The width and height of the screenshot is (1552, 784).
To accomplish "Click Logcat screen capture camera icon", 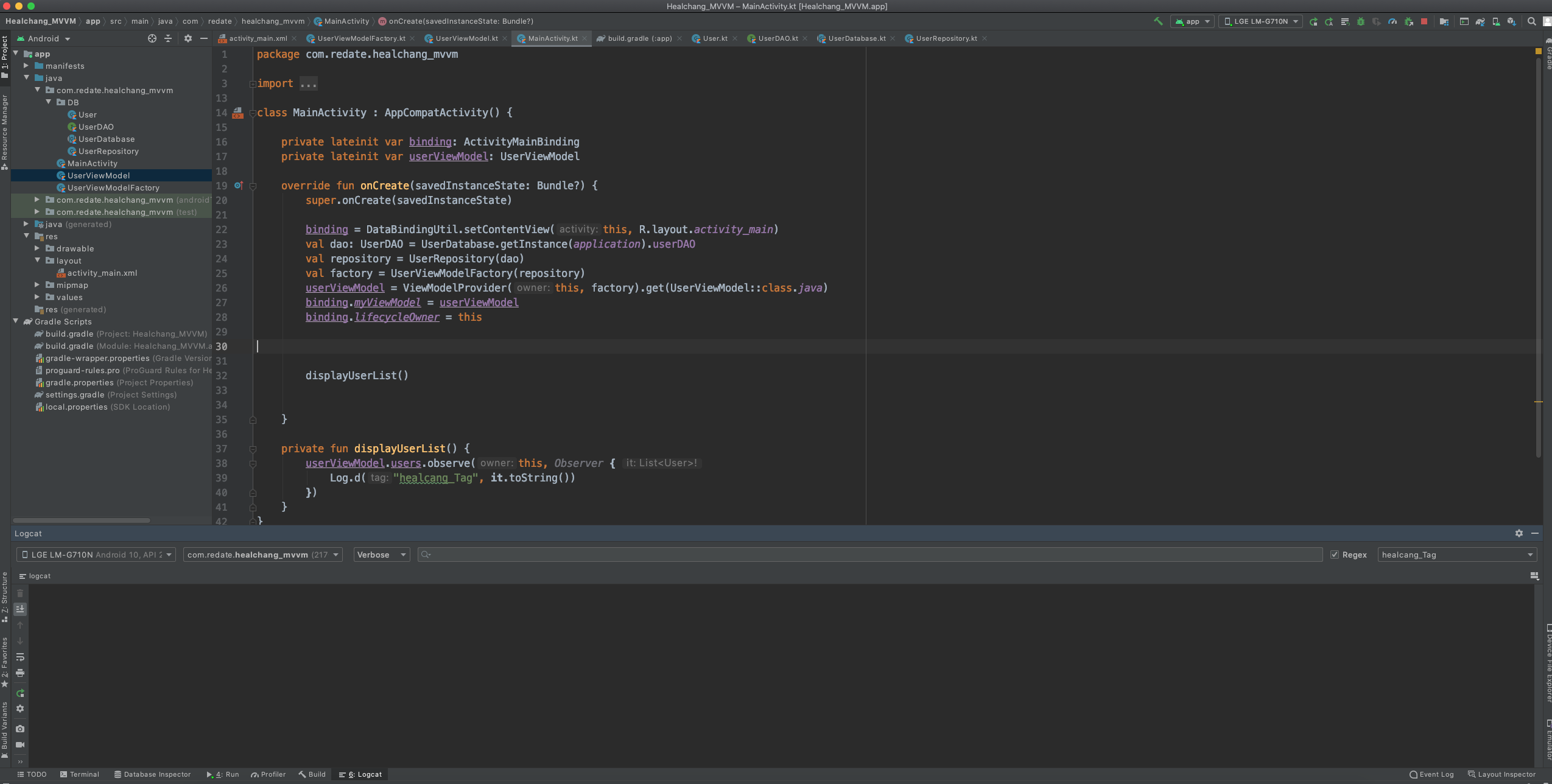I will [x=20, y=729].
